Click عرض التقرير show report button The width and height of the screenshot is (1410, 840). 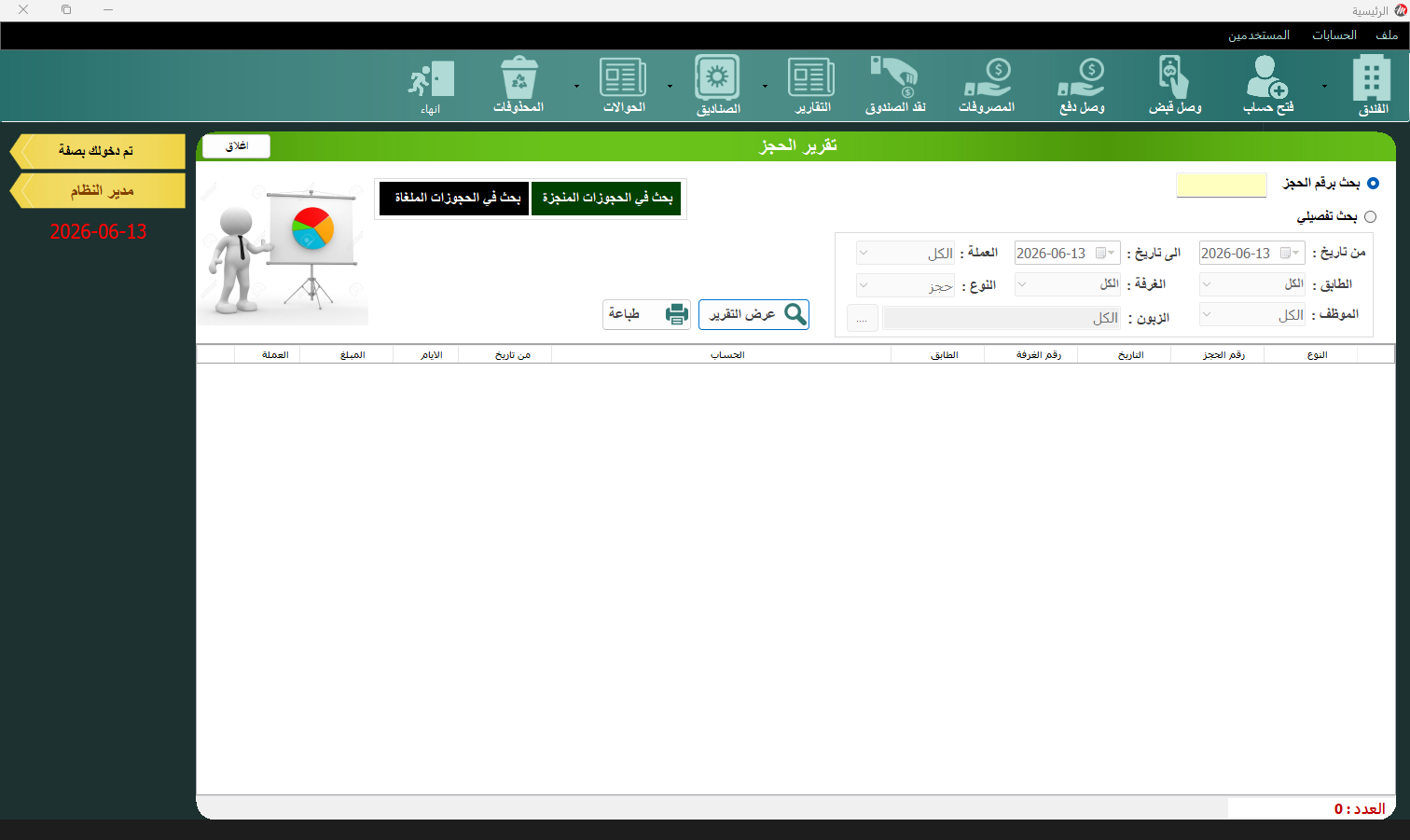coord(753,314)
